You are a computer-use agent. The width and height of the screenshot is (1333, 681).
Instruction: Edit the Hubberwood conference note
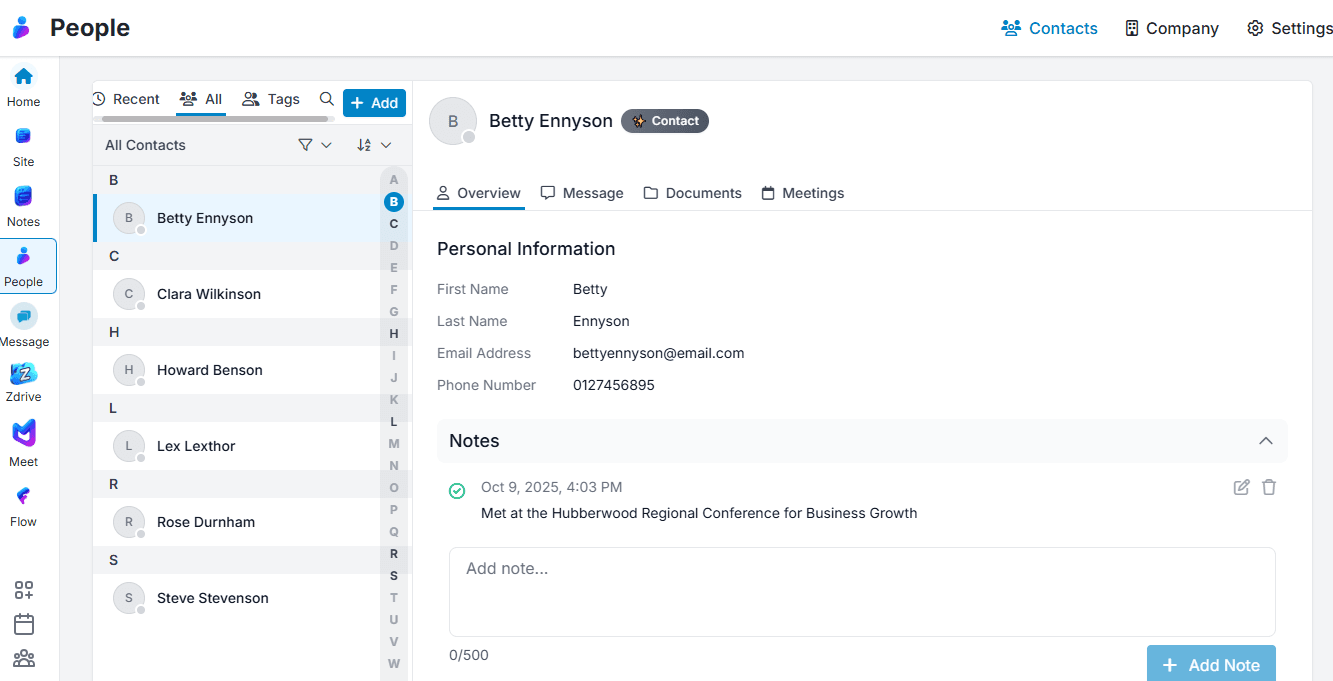pos(1241,487)
